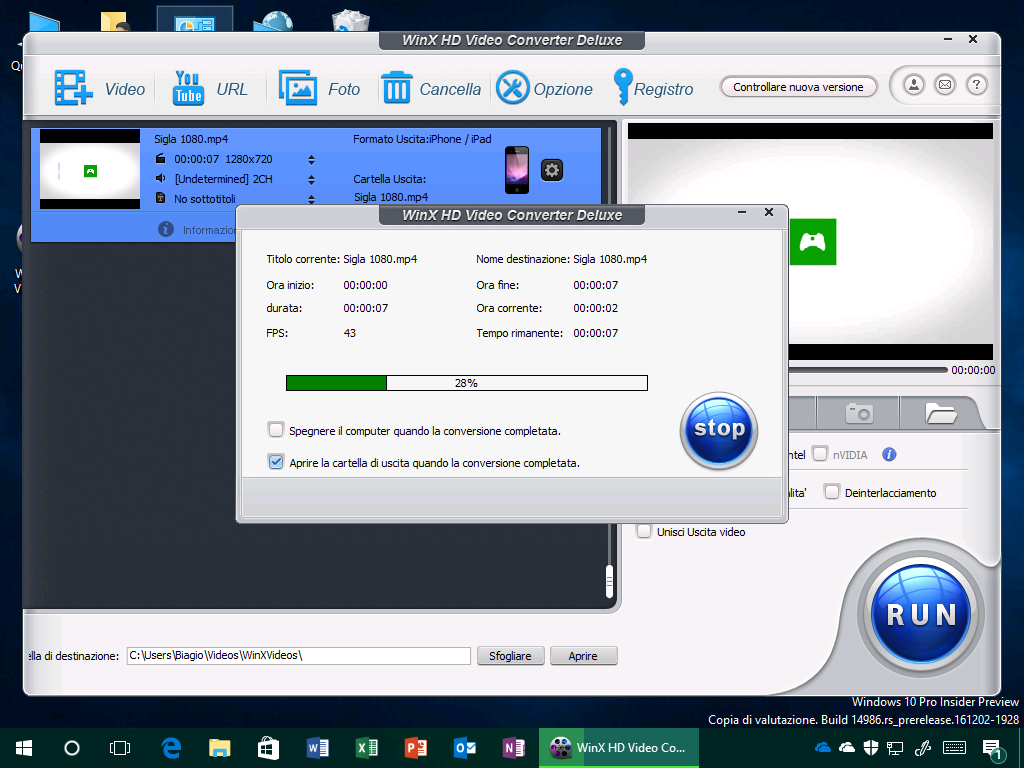Screen dimensions: 1024x768
Task: Open the video track selector arrows
Action: point(312,159)
